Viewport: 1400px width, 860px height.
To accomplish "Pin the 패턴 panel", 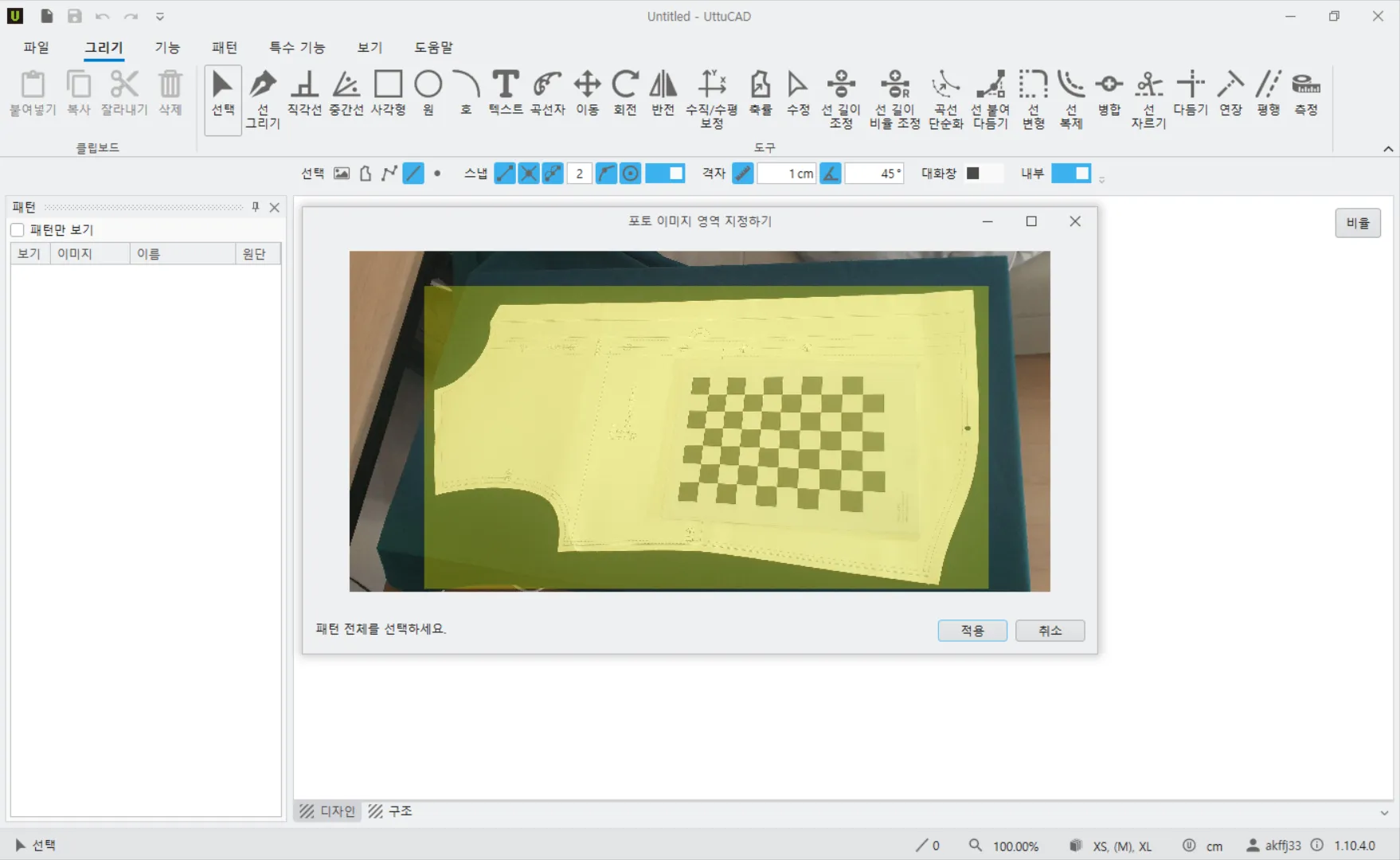I will [256, 207].
